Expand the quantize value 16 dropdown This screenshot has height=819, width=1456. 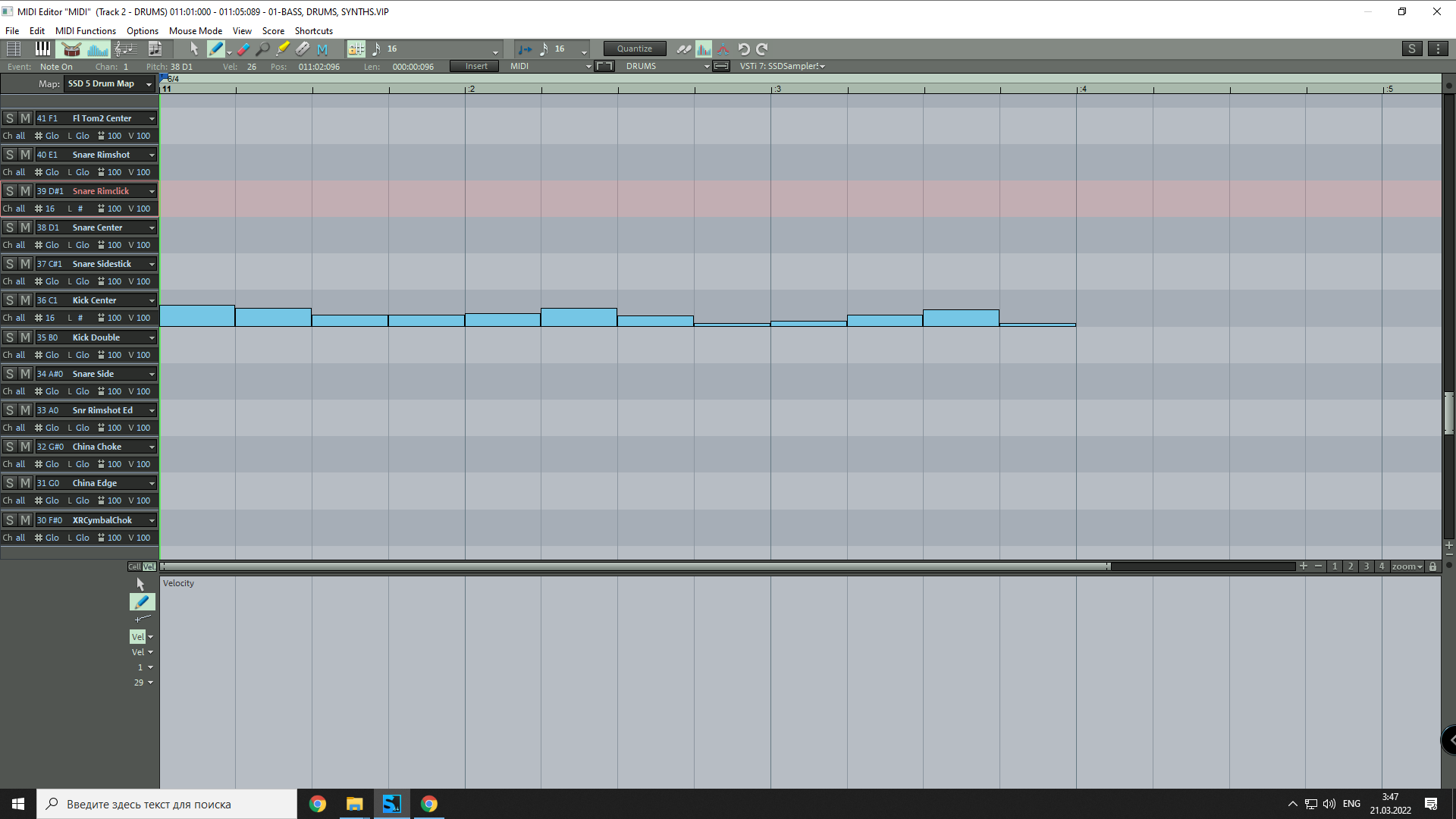click(584, 52)
